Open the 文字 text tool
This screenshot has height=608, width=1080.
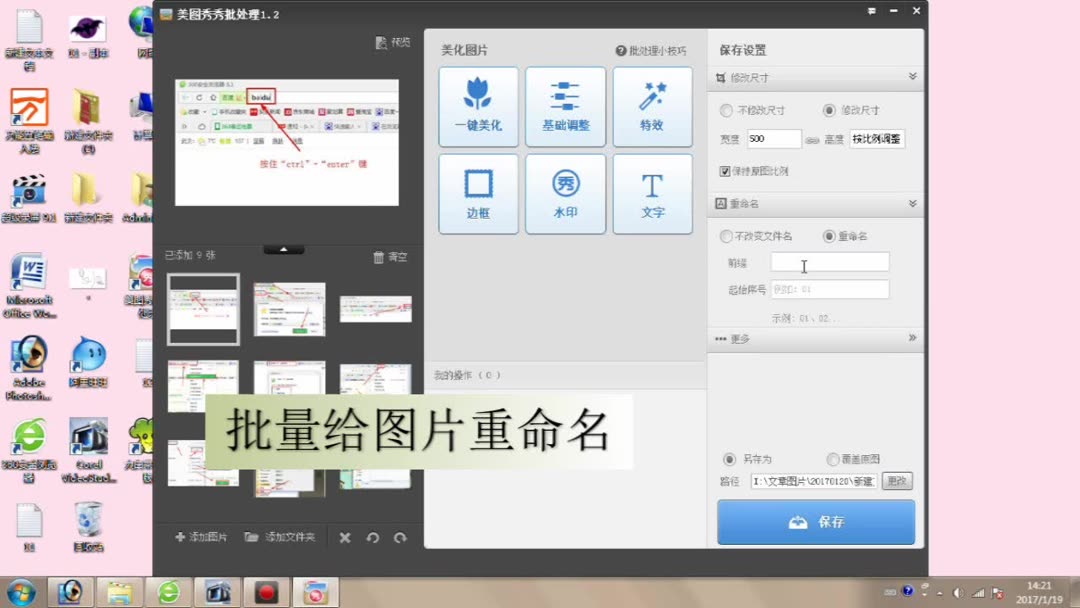[652, 193]
